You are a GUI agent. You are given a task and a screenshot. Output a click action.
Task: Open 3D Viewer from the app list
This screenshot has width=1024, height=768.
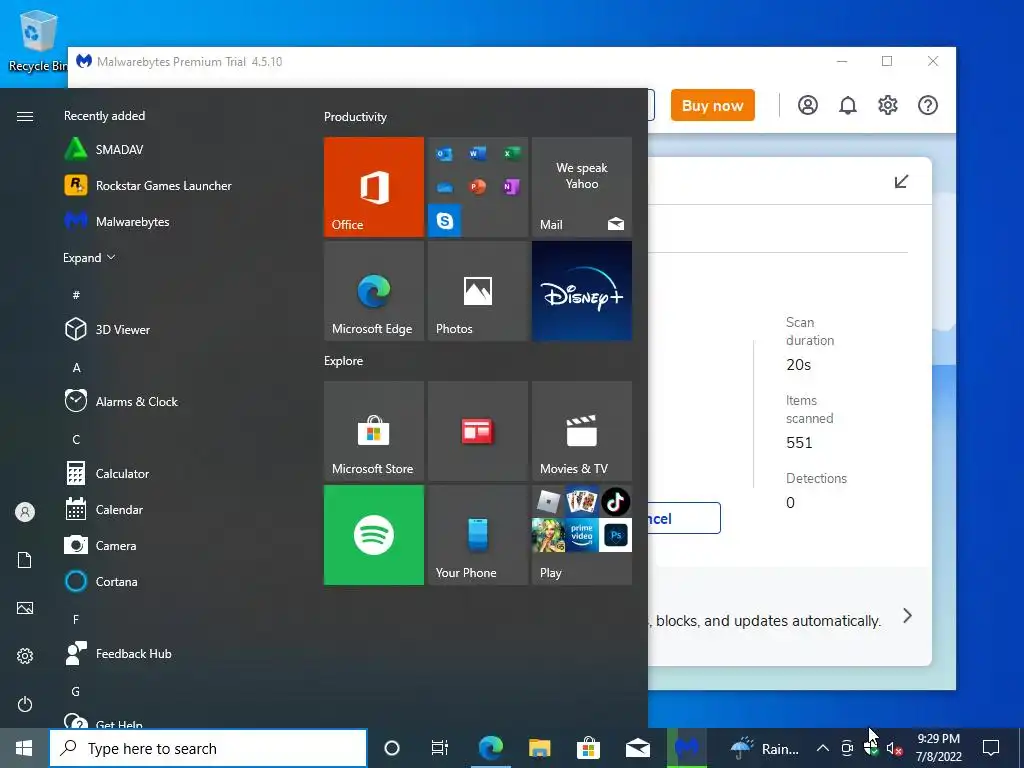click(108, 329)
